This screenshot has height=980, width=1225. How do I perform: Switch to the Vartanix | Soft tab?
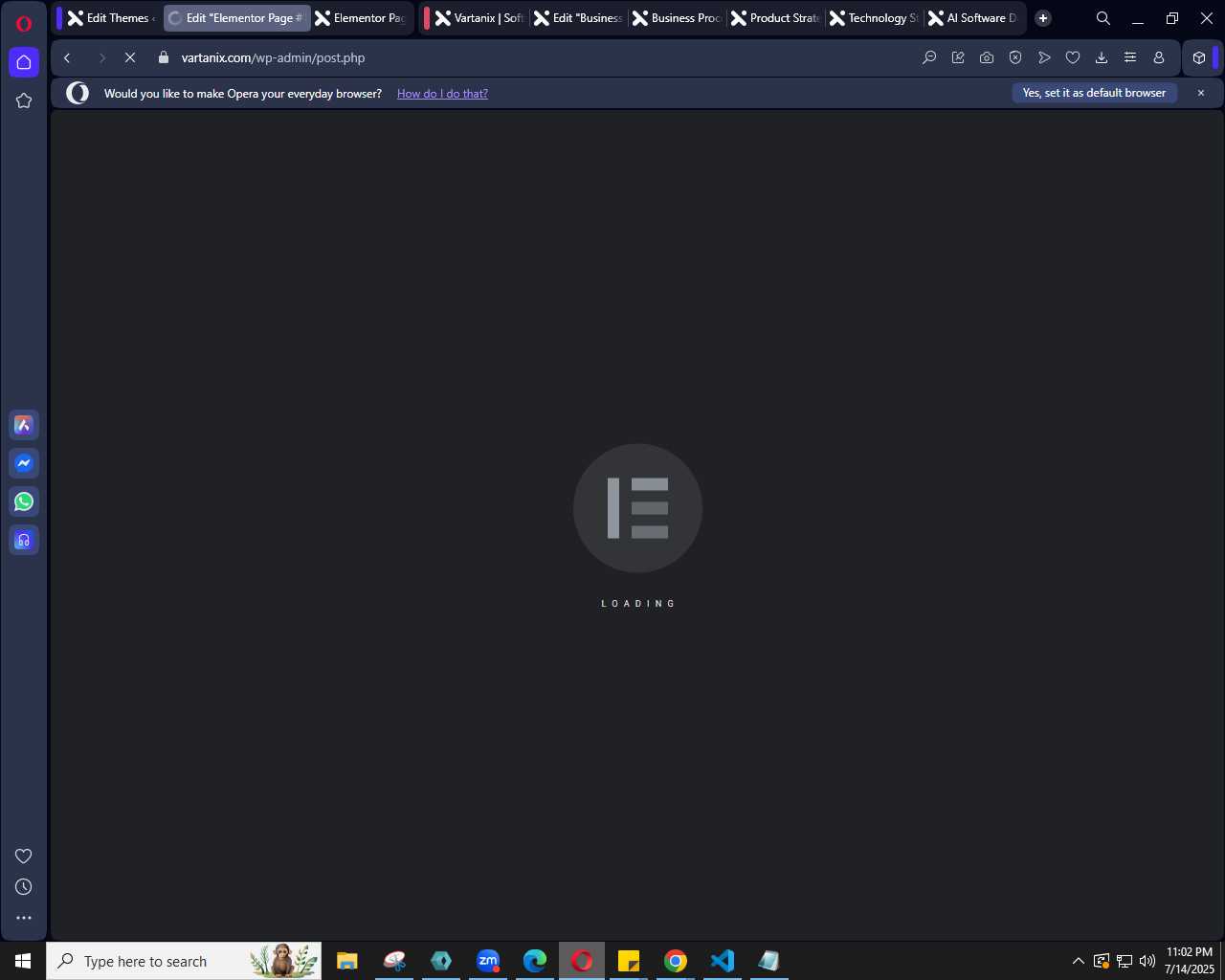480,18
